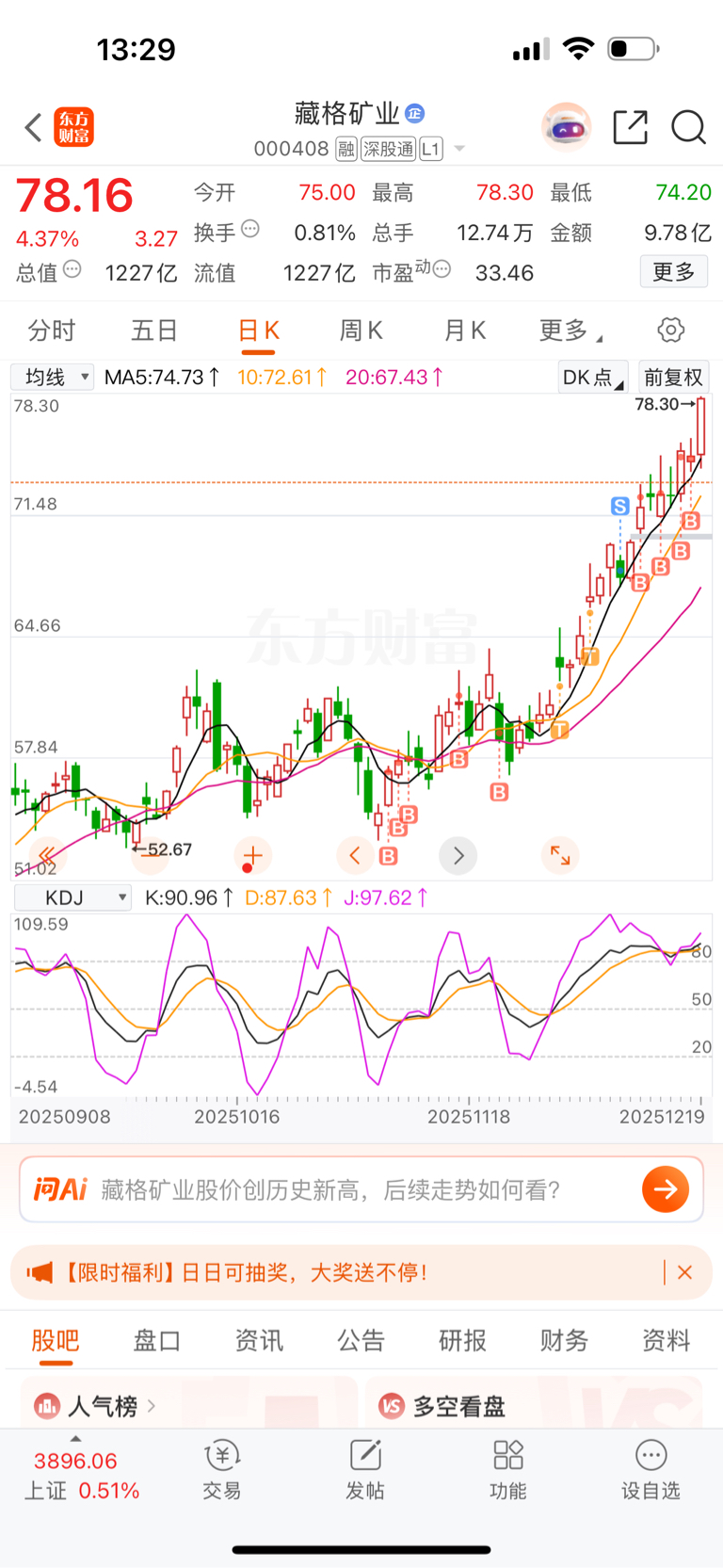Image resolution: width=723 pixels, height=1568 pixels.
Task: Open the KDJ indicator dropdown
Action: [72, 897]
